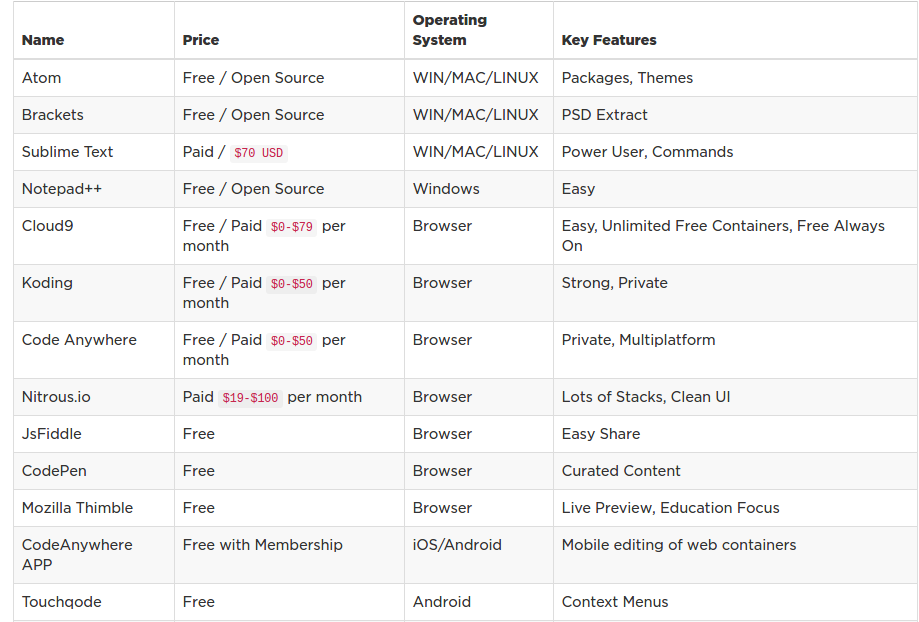Click the iOS/Android operating system cell
Viewport: 919px width, 622px height.
(457, 545)
